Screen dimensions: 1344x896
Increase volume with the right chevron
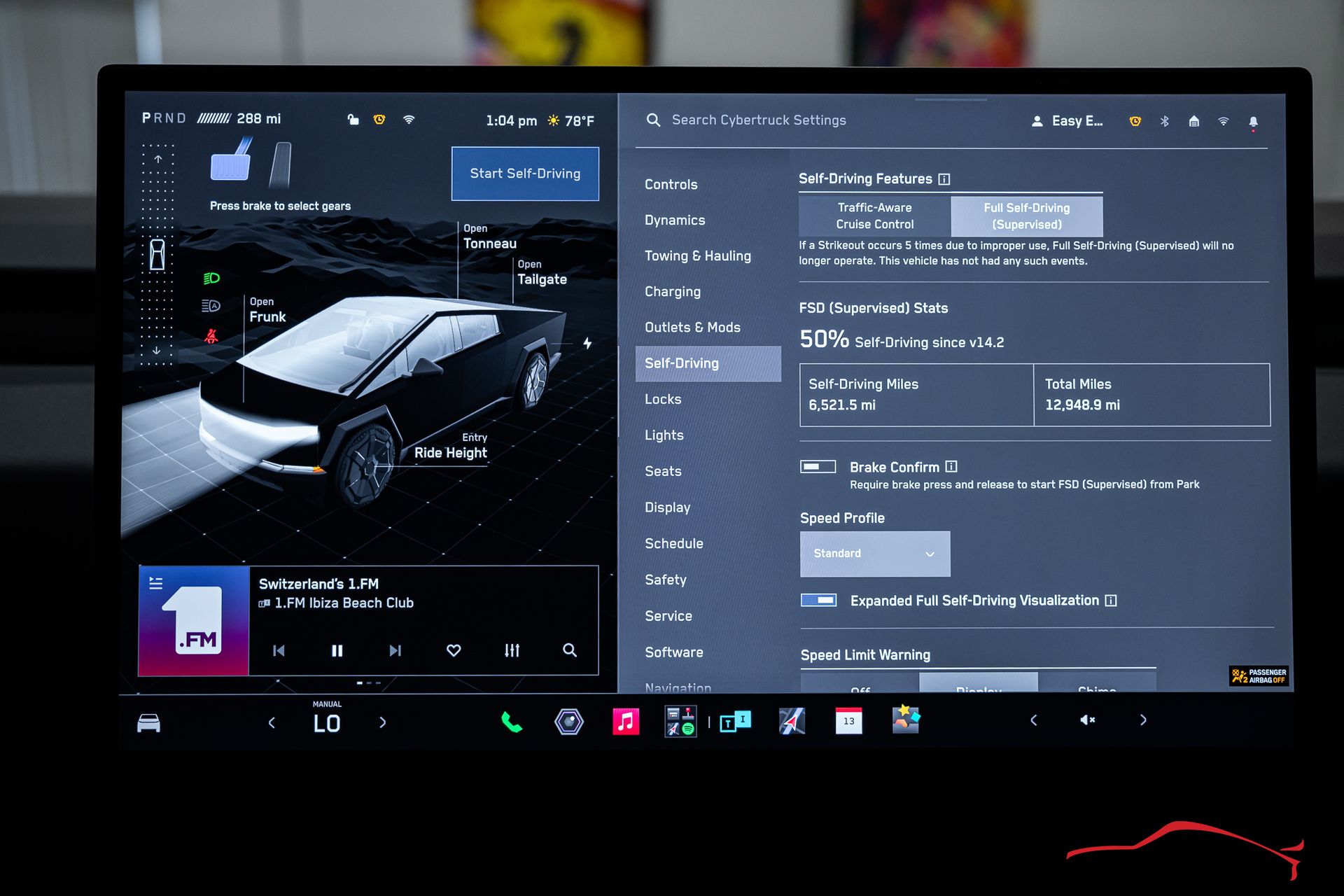(1143, 720)
